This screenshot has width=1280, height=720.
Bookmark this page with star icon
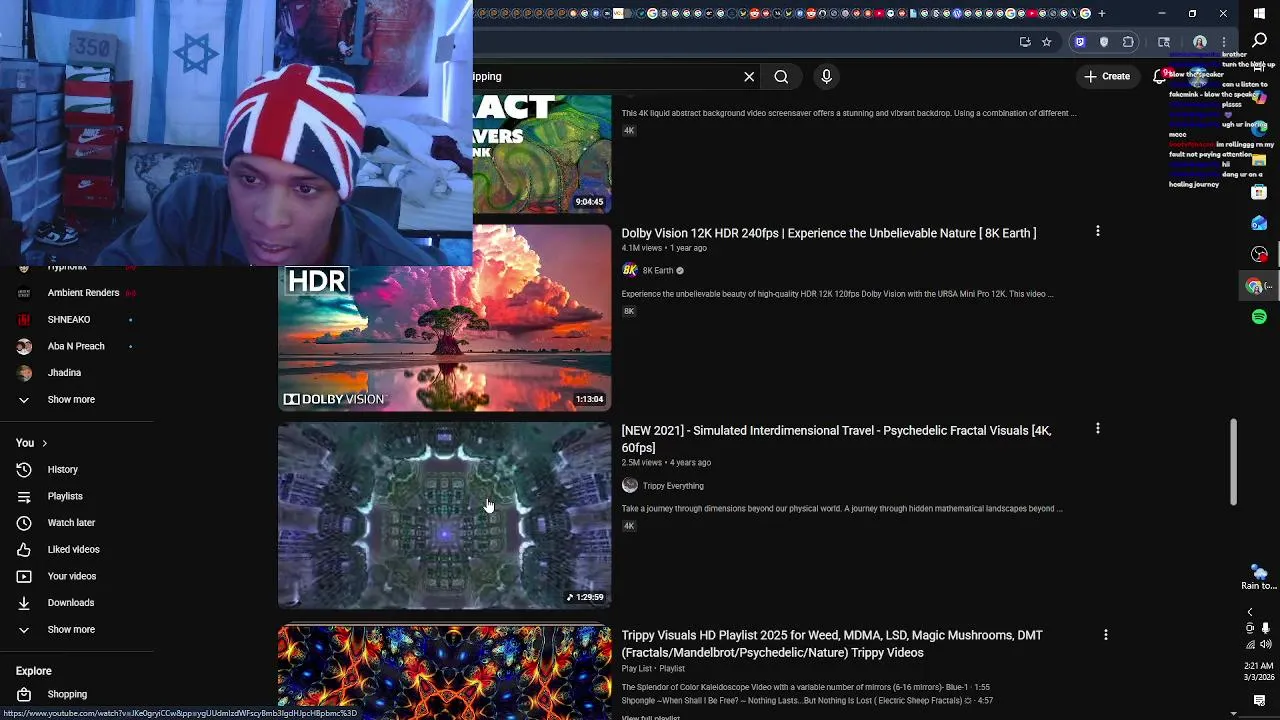point(1046,42)
